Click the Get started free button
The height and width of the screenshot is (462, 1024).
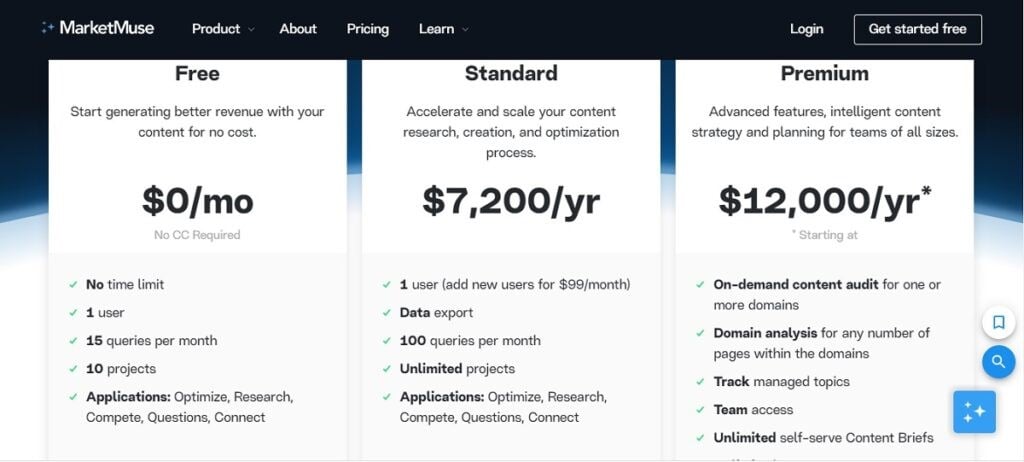917,29
